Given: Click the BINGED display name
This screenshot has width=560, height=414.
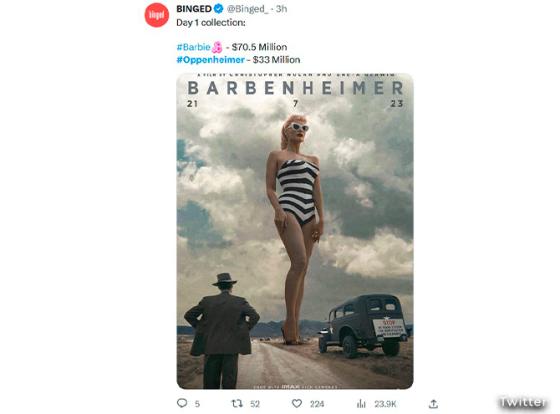Looking at the screenshot, I should point(194,9).
